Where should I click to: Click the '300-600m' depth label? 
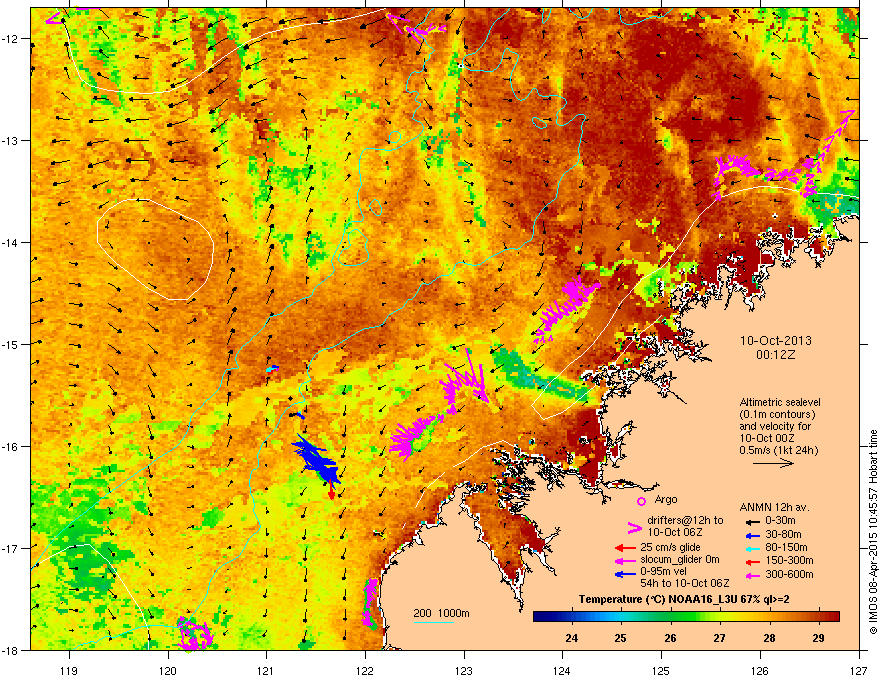[x=789, y=574]
